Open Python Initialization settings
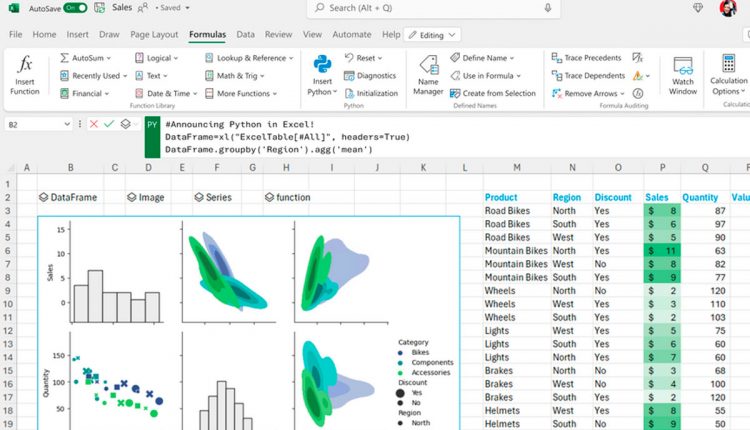 tap(371, 93)
